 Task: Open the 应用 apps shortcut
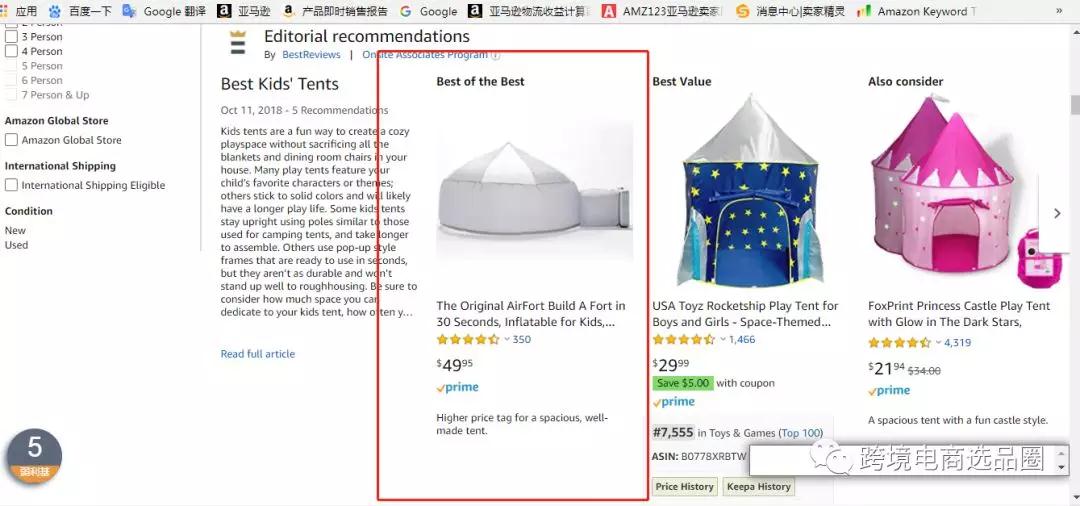(x=19, y=11)
